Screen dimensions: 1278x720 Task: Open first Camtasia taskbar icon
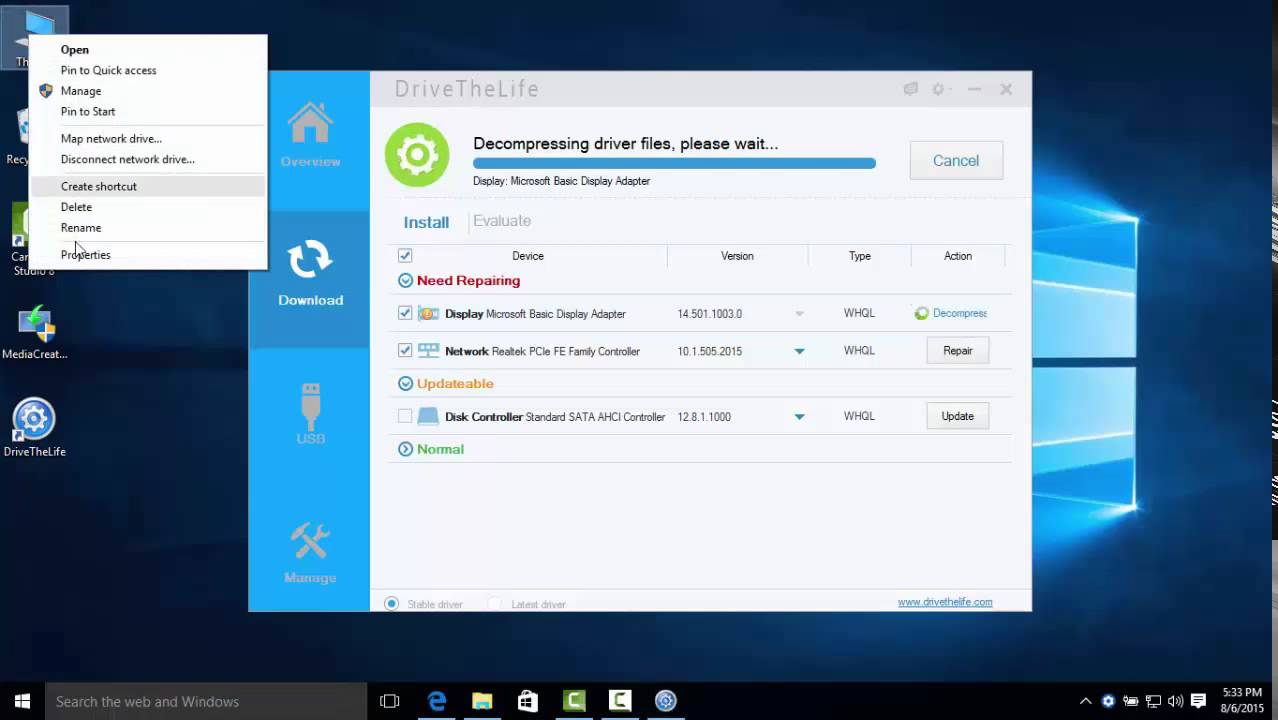pos(574,701)
